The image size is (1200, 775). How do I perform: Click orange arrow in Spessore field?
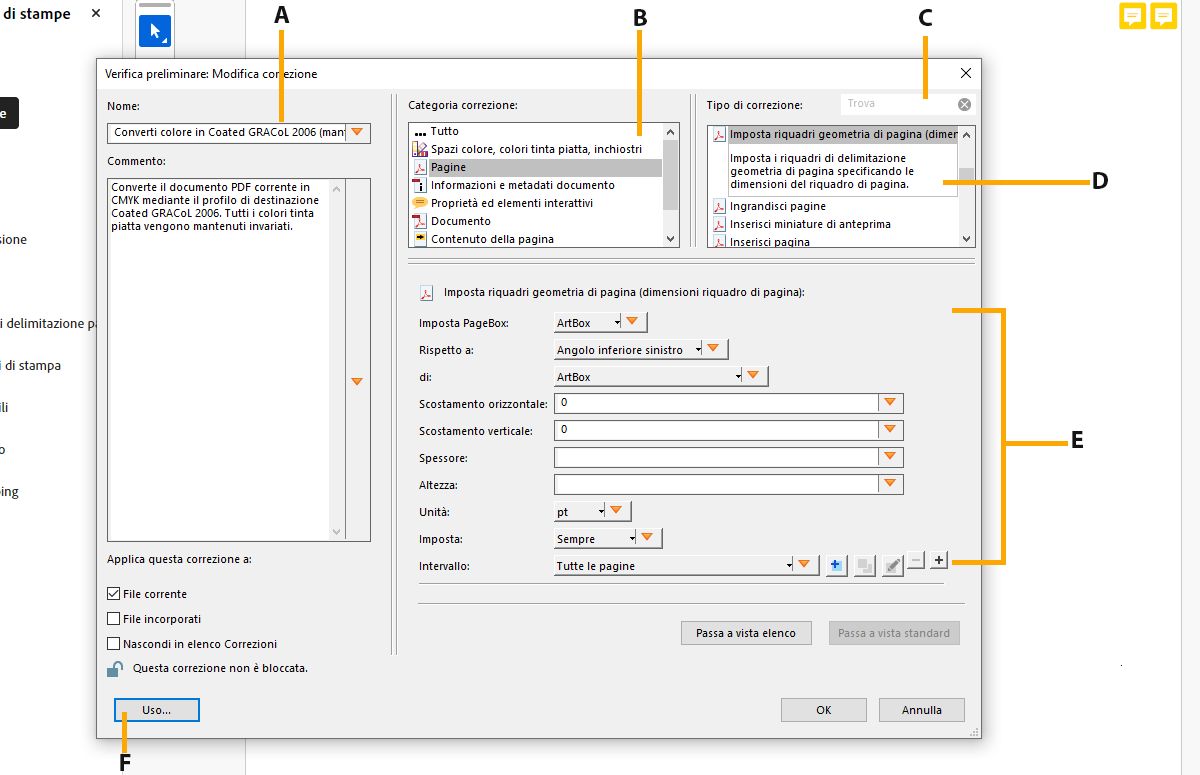[x=890, y=457]
